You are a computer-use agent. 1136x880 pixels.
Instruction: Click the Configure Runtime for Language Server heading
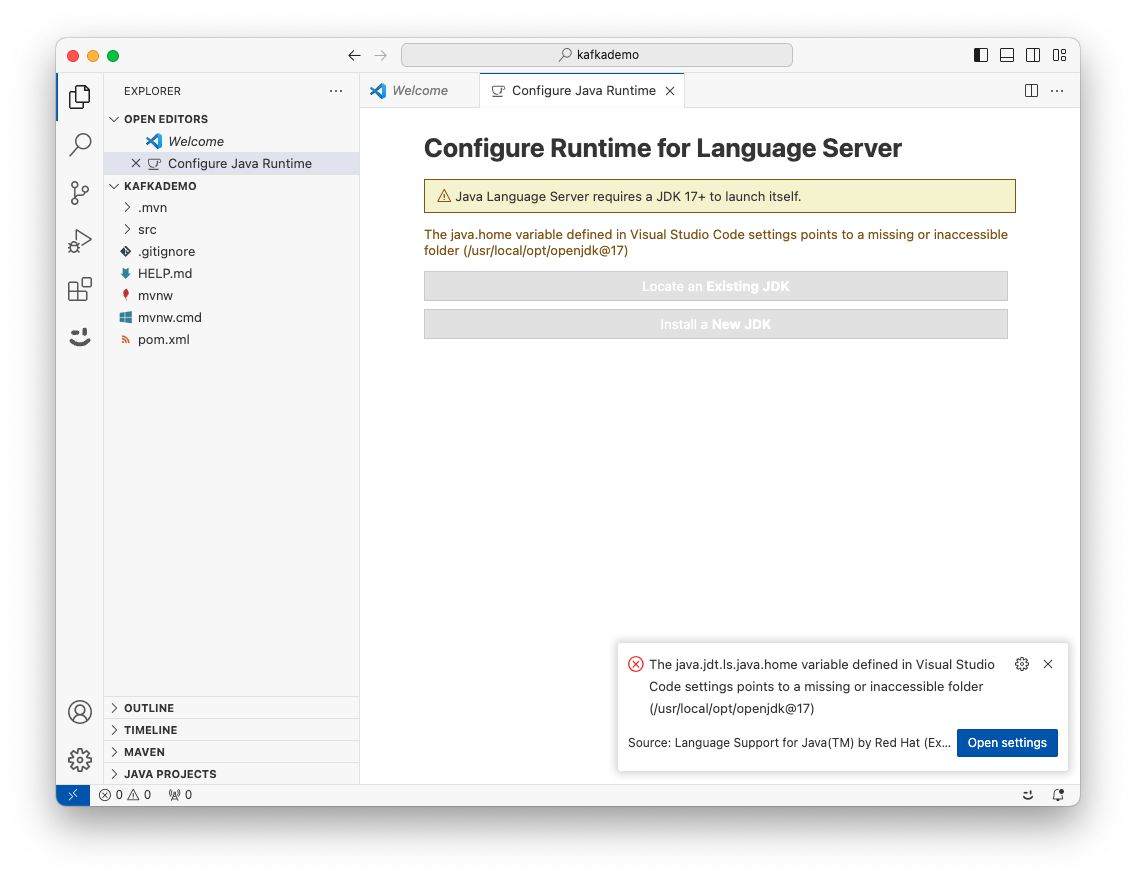coord(662,148)
